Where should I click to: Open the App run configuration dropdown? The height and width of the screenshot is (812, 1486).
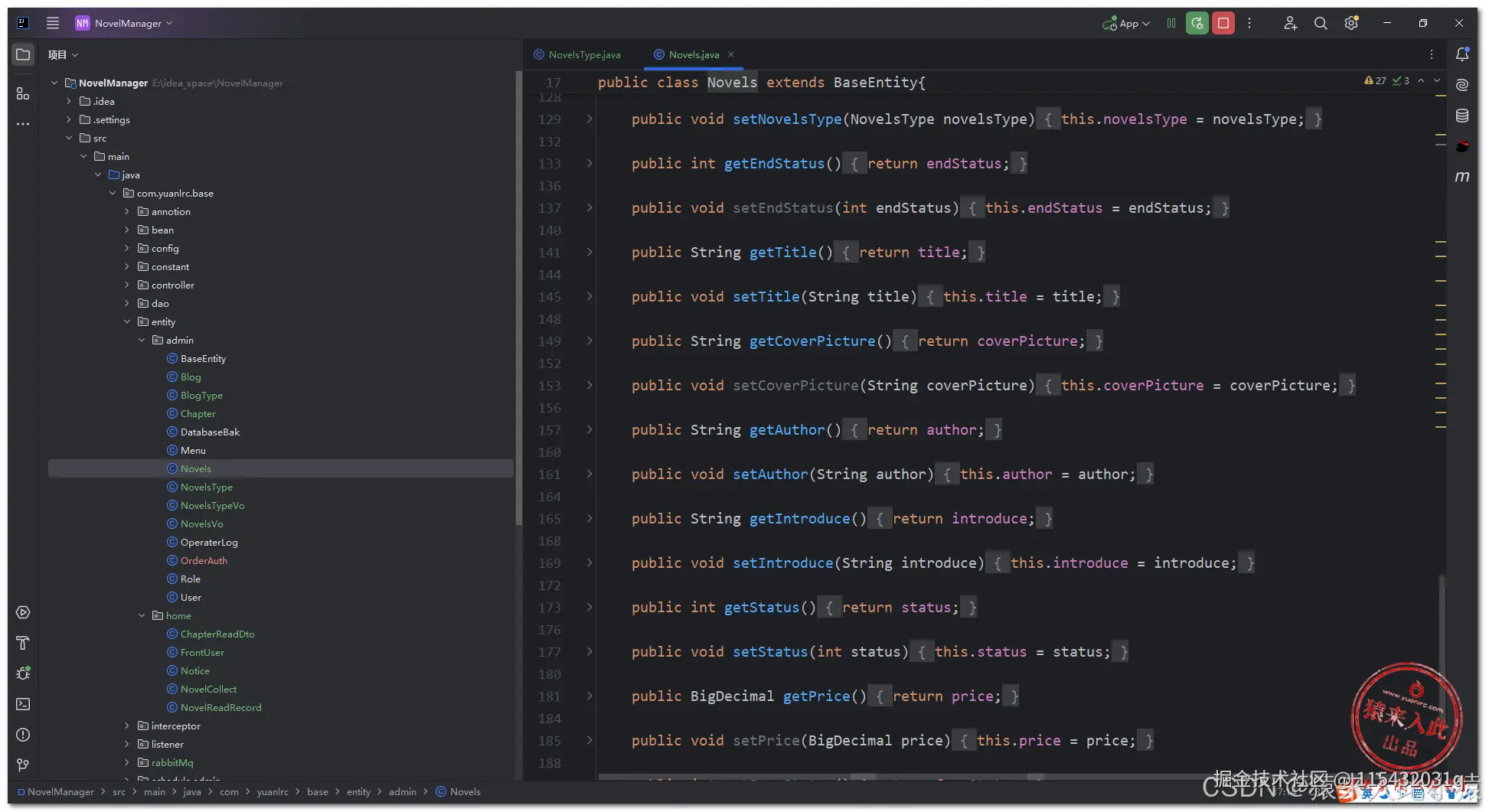pos(1126,23)
